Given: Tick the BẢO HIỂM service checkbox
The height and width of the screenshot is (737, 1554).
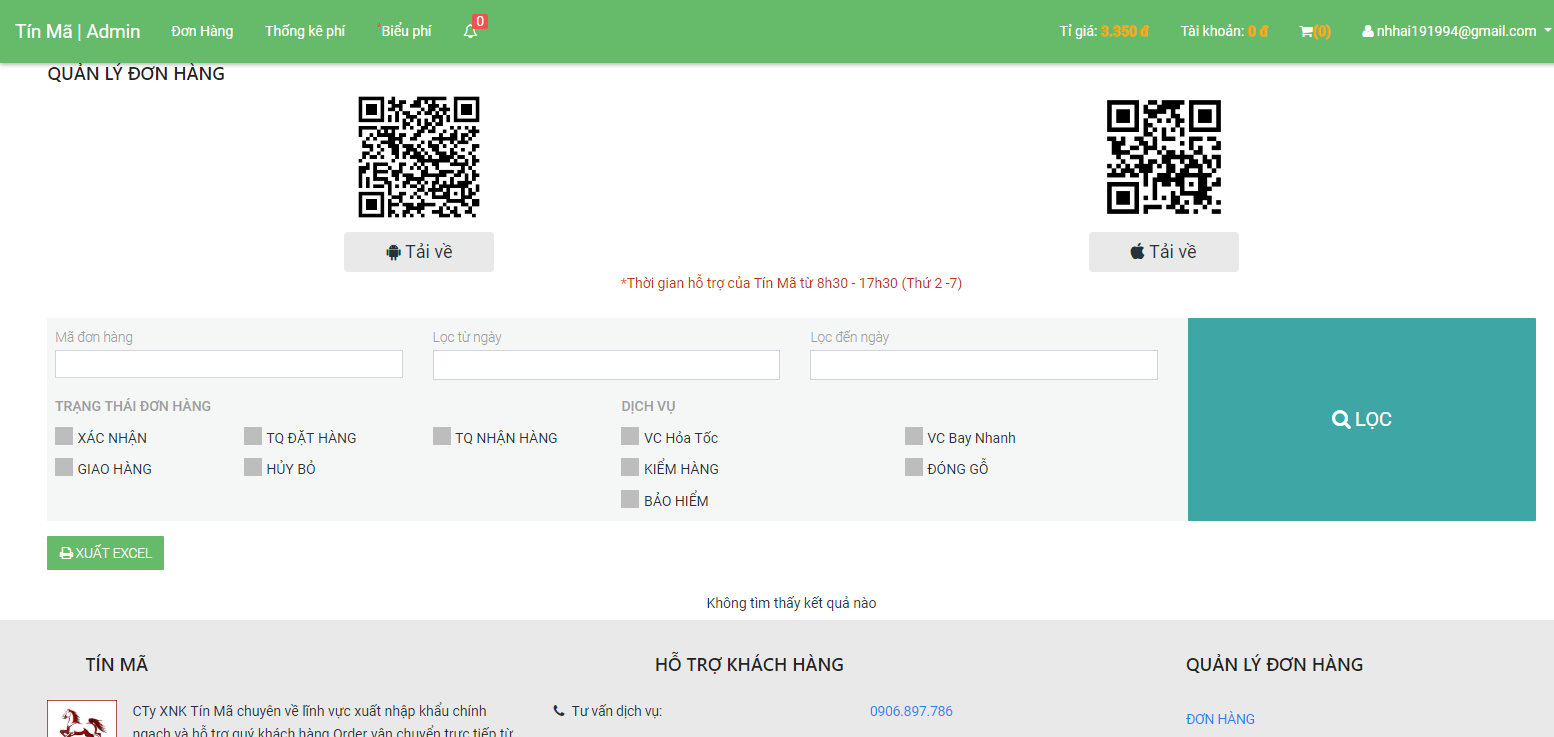Looking at the screenshot, I should (630, 499).
